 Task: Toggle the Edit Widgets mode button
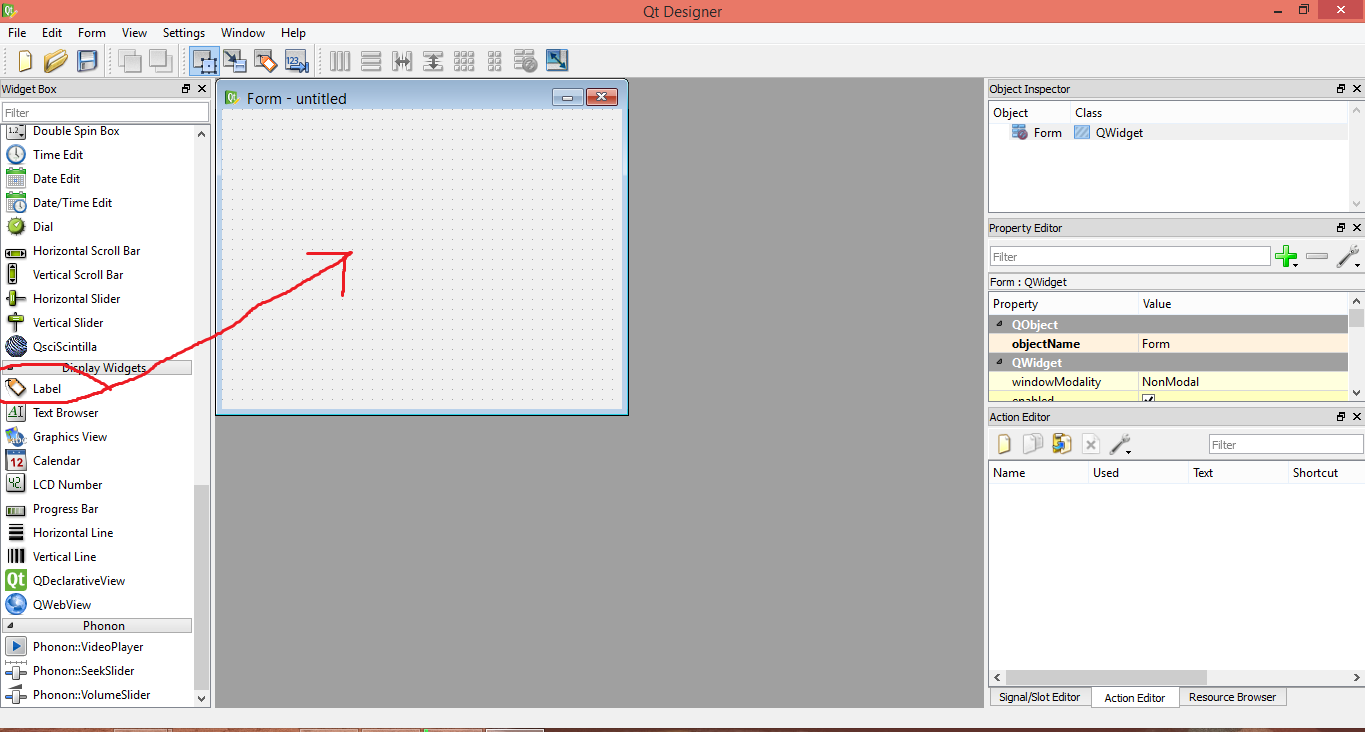coord(204,61)
